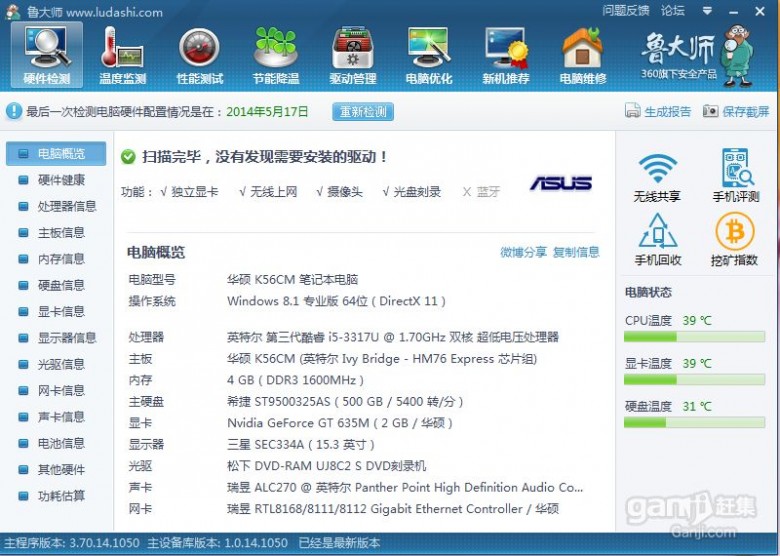
Task: Open 电脑优化 PC optimization
Action: point(429,55)
